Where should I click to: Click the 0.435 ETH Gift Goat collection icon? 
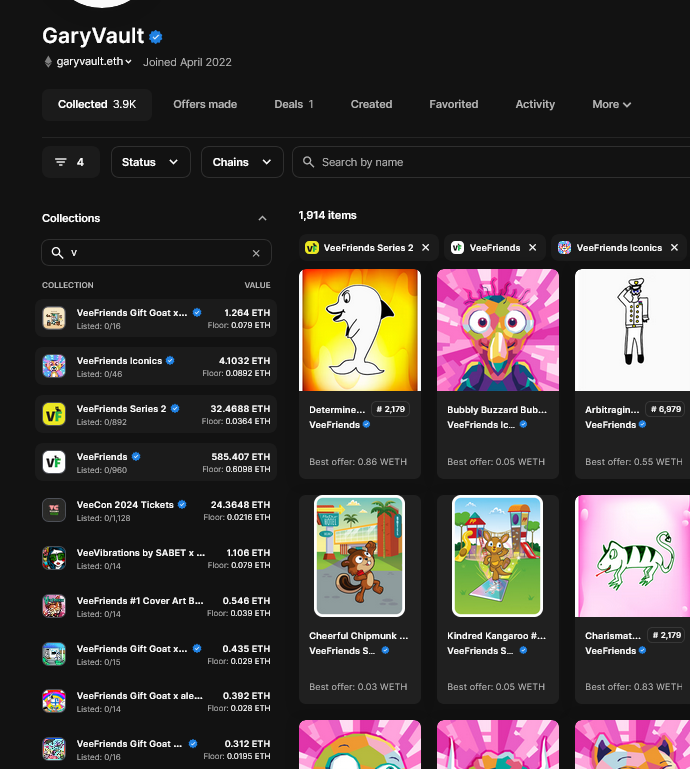[x=54, y=654]
